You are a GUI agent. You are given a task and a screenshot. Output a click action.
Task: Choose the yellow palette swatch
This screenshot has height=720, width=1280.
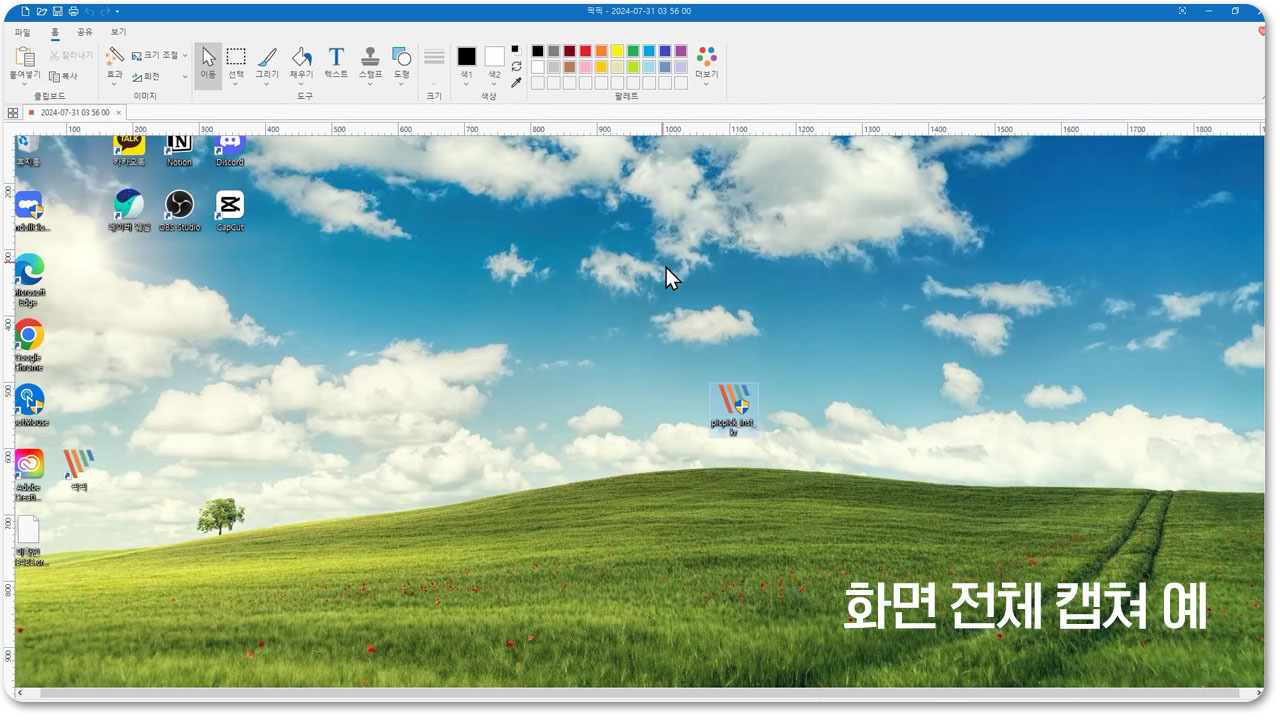tap(617, 51)
